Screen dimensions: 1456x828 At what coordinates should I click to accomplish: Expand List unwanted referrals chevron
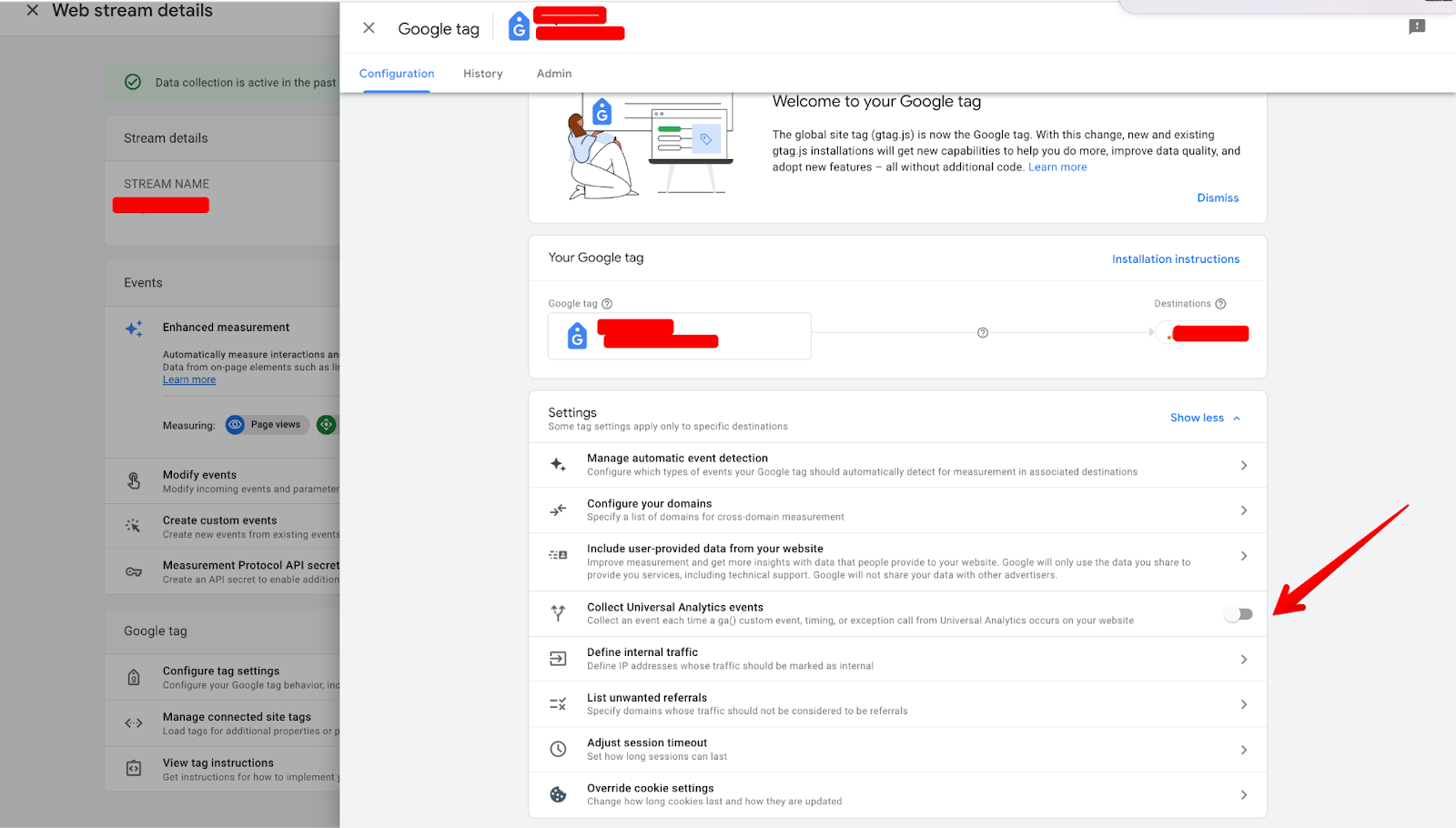point(1244,704)
